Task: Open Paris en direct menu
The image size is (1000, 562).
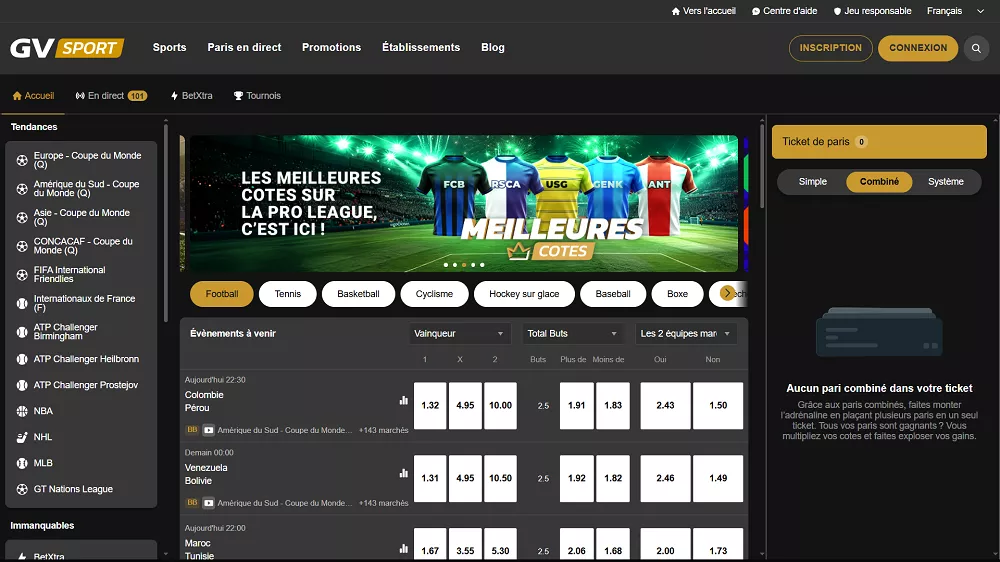Action: (244, 47)
